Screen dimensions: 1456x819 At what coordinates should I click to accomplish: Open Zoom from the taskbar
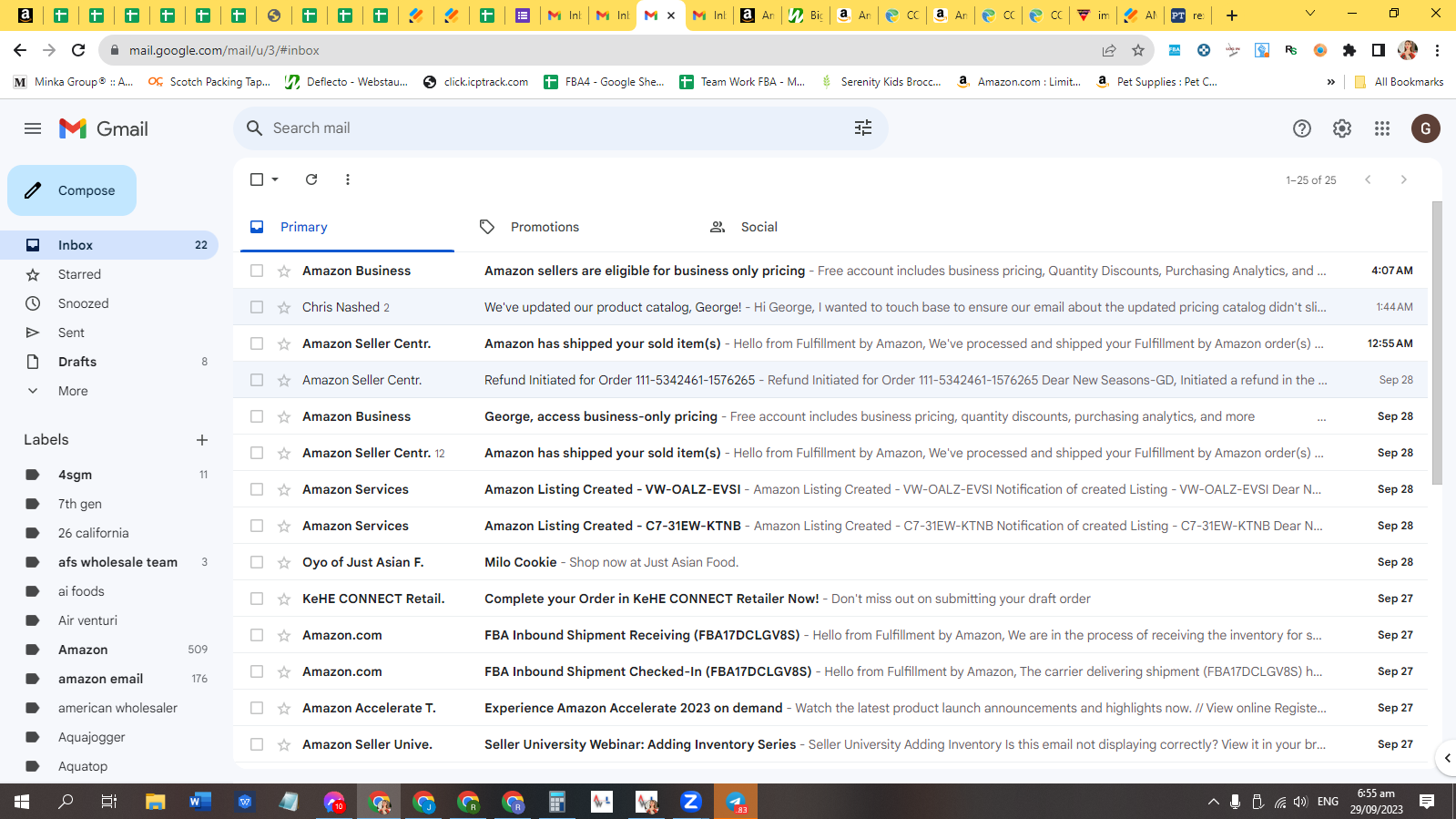pos(691,802)
